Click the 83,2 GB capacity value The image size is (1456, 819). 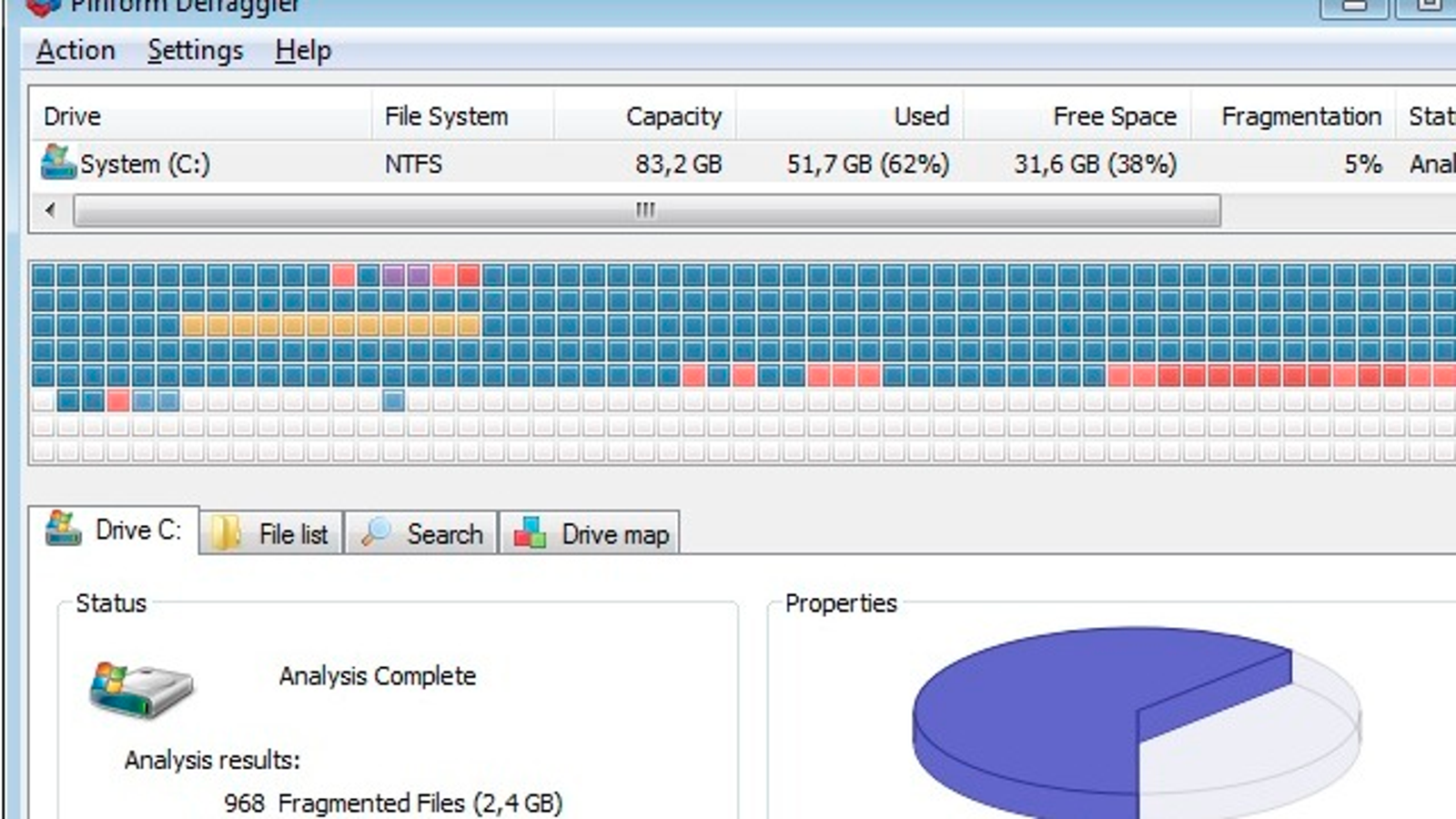tap(679, 164)
